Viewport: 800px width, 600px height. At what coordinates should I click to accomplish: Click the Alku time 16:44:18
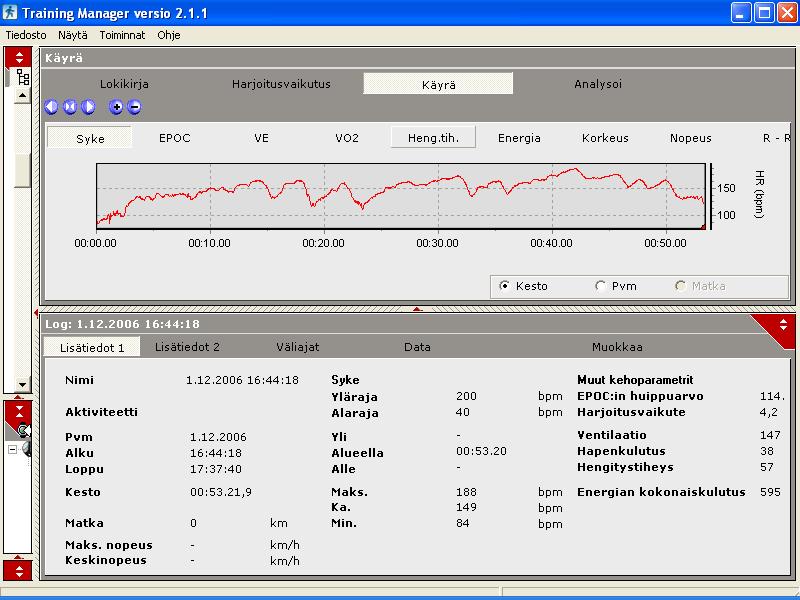click(x=216, y=453)
